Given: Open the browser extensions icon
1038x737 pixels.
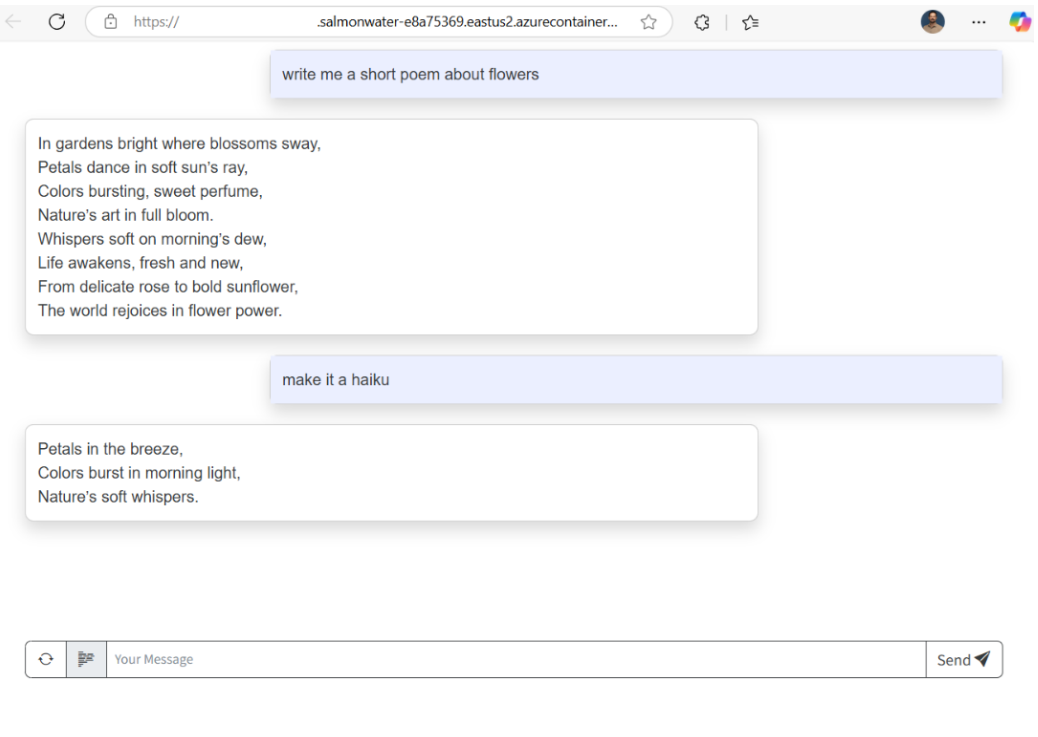Looking at the screenshot, I should click(x=701, y=21).
